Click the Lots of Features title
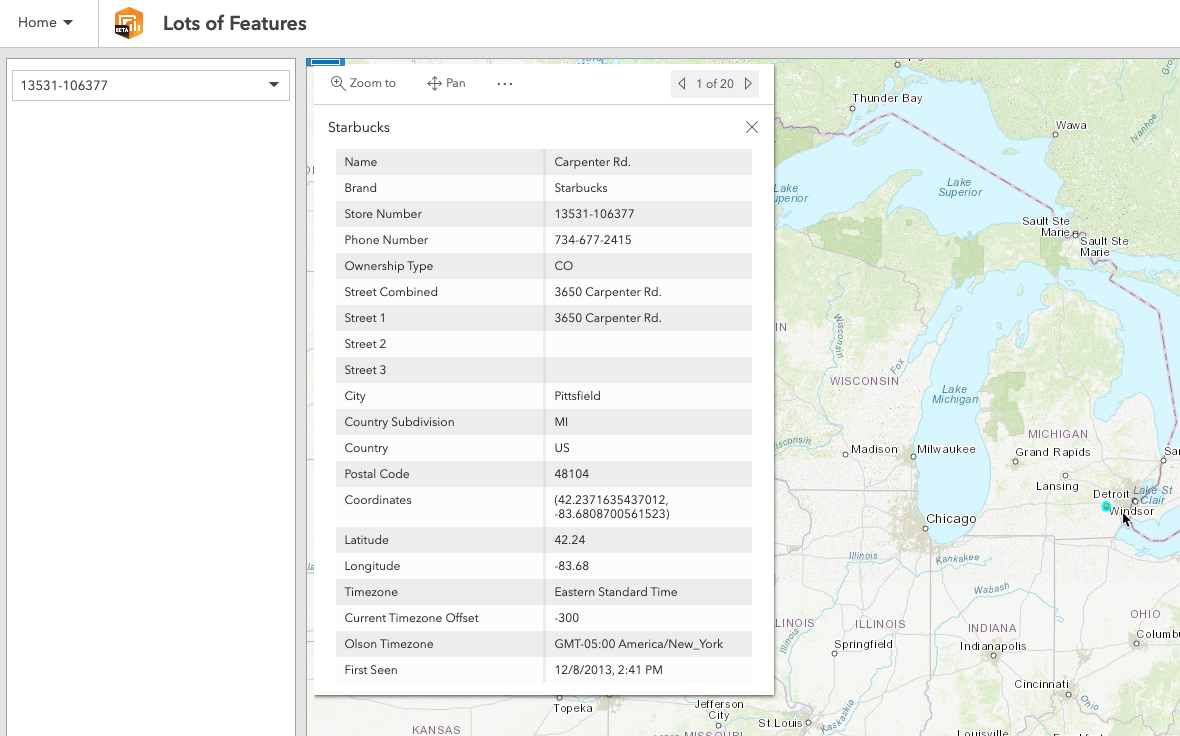 click(236, 23)
